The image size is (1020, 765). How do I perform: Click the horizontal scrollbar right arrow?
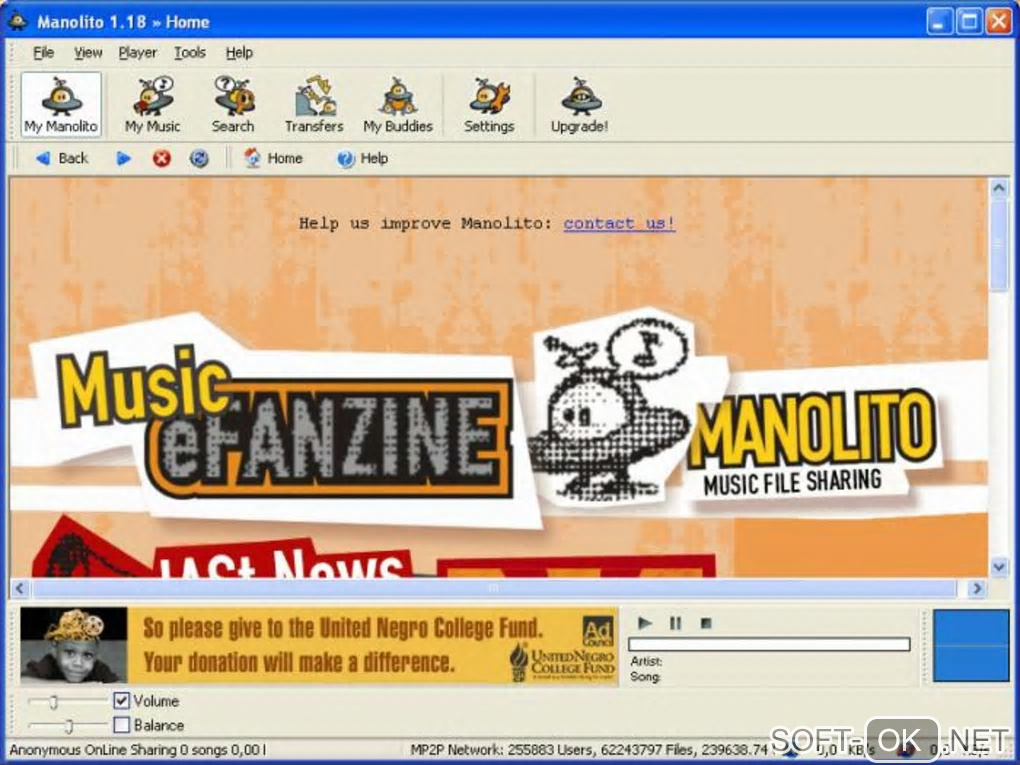pyautogui.click(x=976, y=589)
